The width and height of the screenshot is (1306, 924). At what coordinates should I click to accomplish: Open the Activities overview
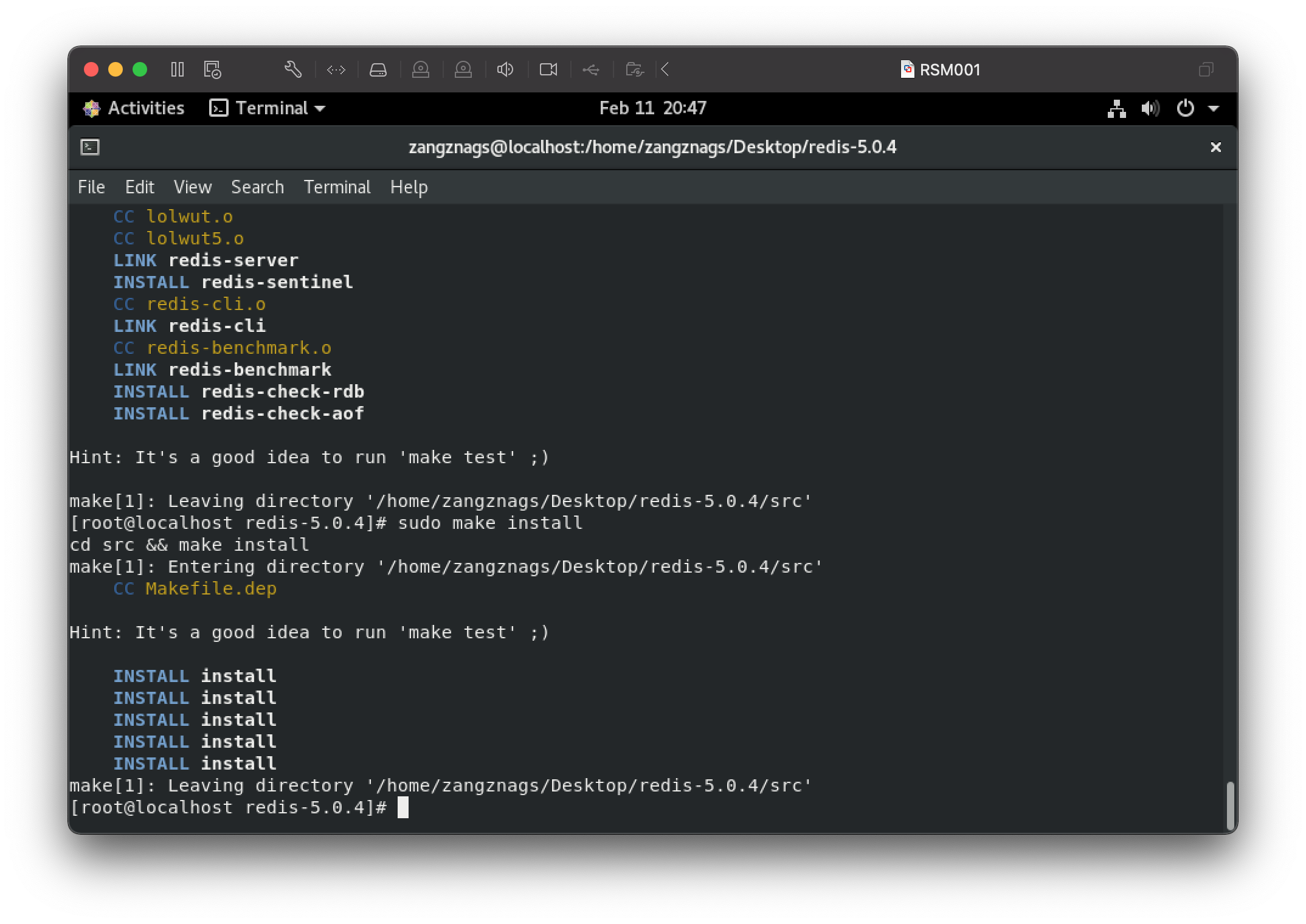pyautogui.click(x=134, y=108)
